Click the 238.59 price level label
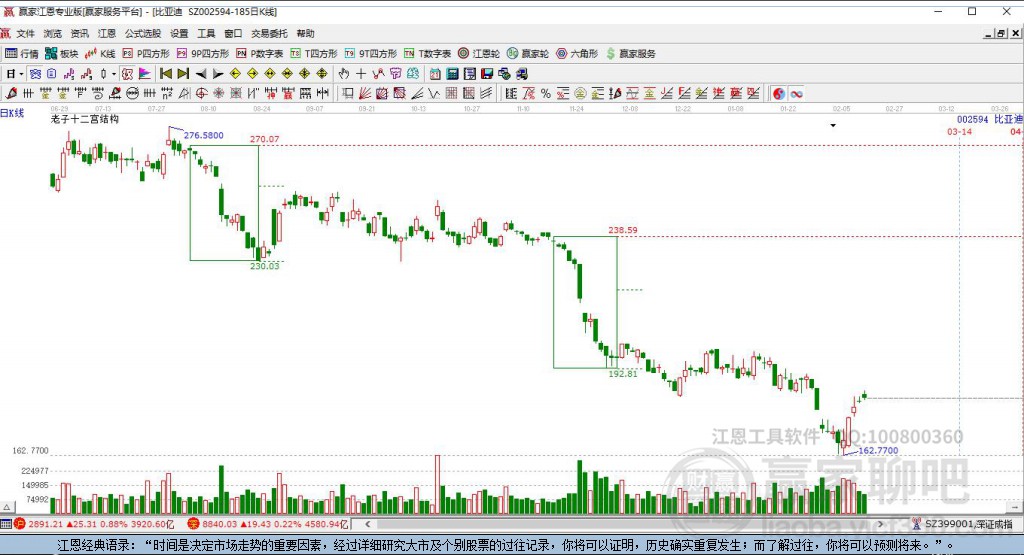This screenshot has width=1024, height=555. click(x=623, y=230)
